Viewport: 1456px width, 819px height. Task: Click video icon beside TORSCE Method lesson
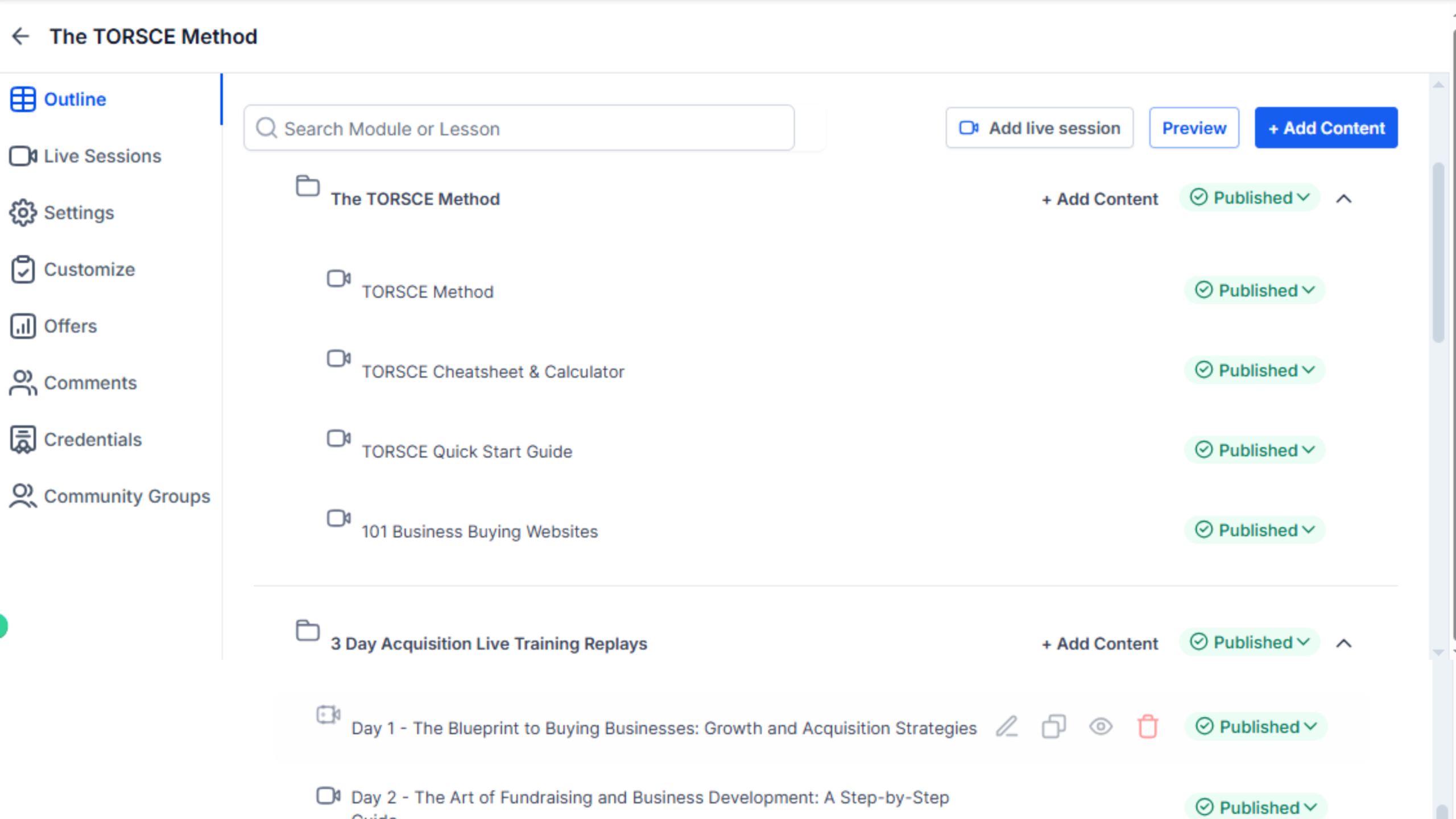pyautogui.click(x=339, y=278)
